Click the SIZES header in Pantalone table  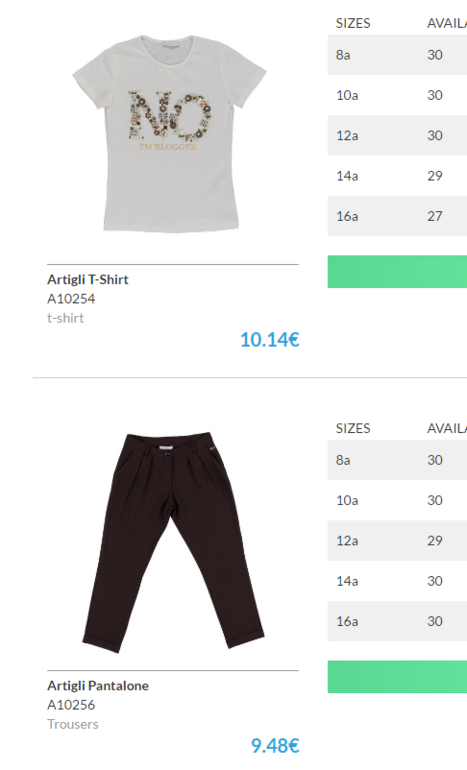[353, 428]
